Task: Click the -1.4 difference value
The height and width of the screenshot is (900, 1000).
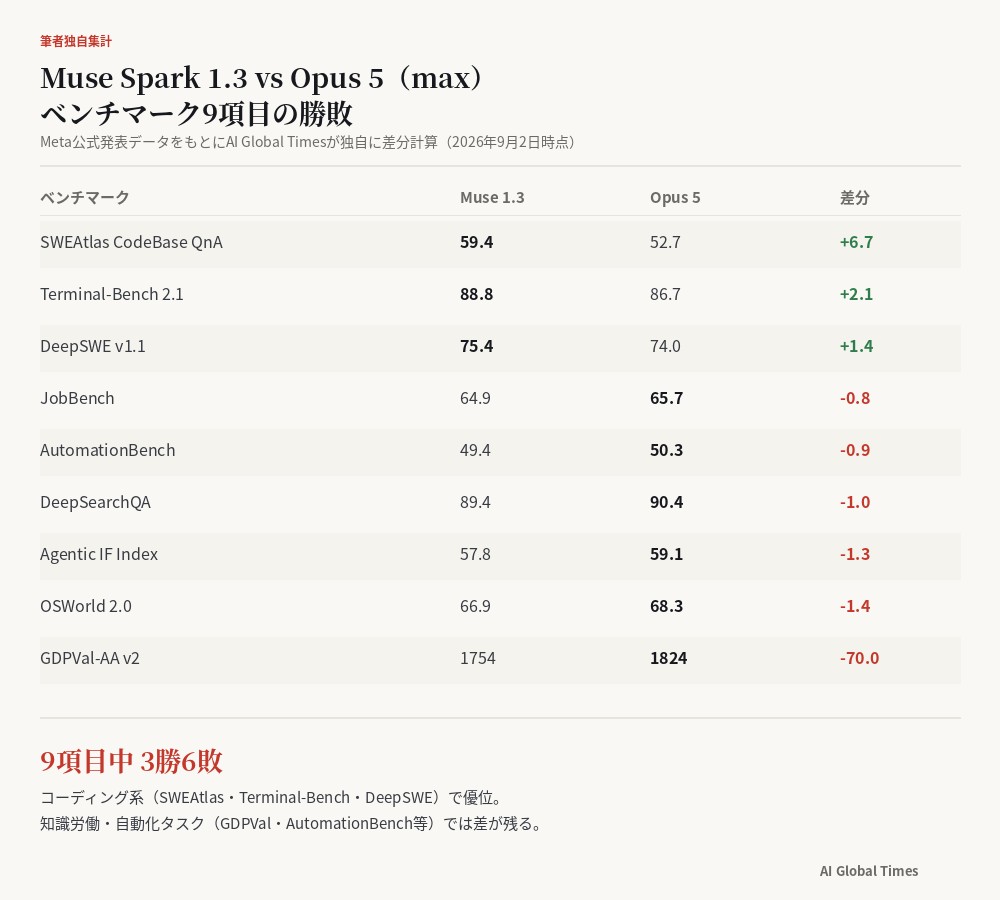Action: (855, 606)
